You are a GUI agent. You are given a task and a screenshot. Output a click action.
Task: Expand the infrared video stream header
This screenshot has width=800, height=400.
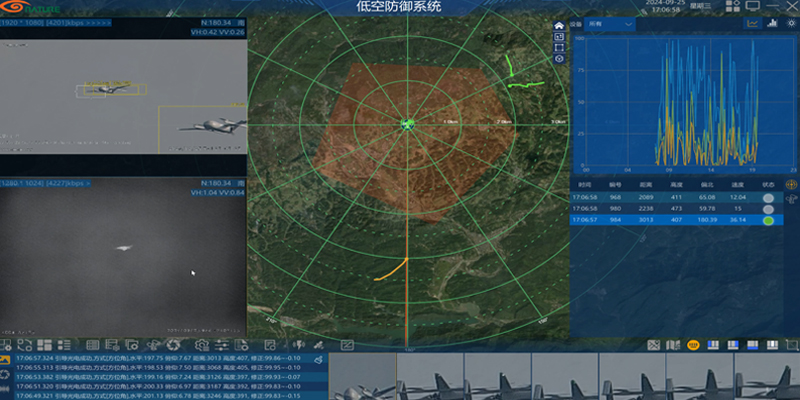46,184
